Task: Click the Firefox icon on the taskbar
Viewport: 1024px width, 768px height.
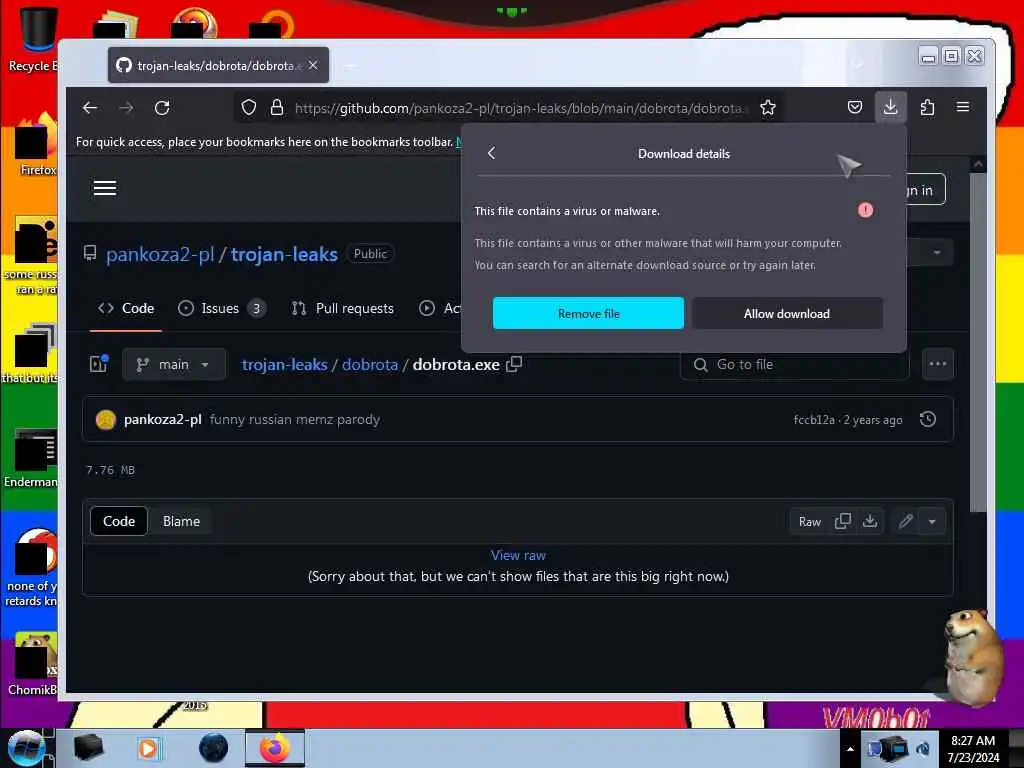Action: coord(275,748)
